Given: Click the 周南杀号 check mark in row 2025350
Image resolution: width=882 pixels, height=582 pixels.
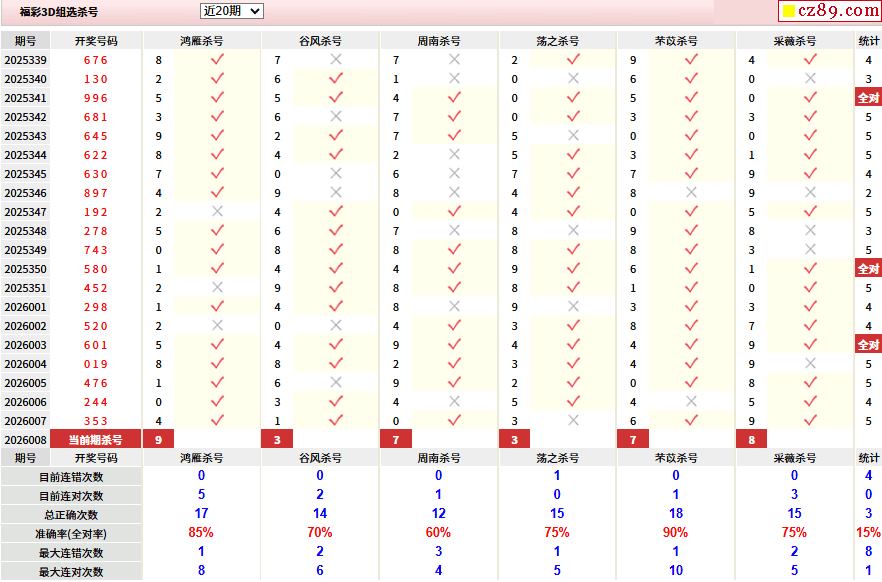Looking at the screenshot, I should tap(454, 269).
